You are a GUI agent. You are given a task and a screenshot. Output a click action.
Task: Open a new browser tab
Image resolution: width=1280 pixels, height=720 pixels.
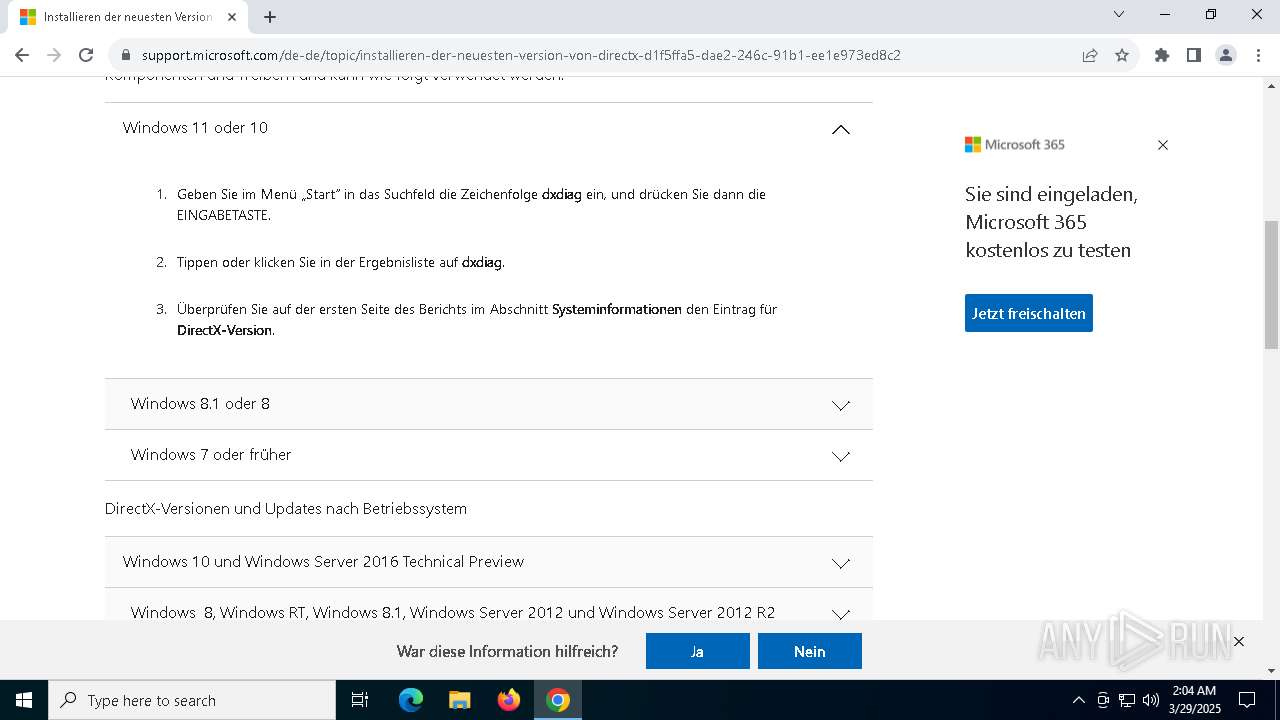coord(270,17)
